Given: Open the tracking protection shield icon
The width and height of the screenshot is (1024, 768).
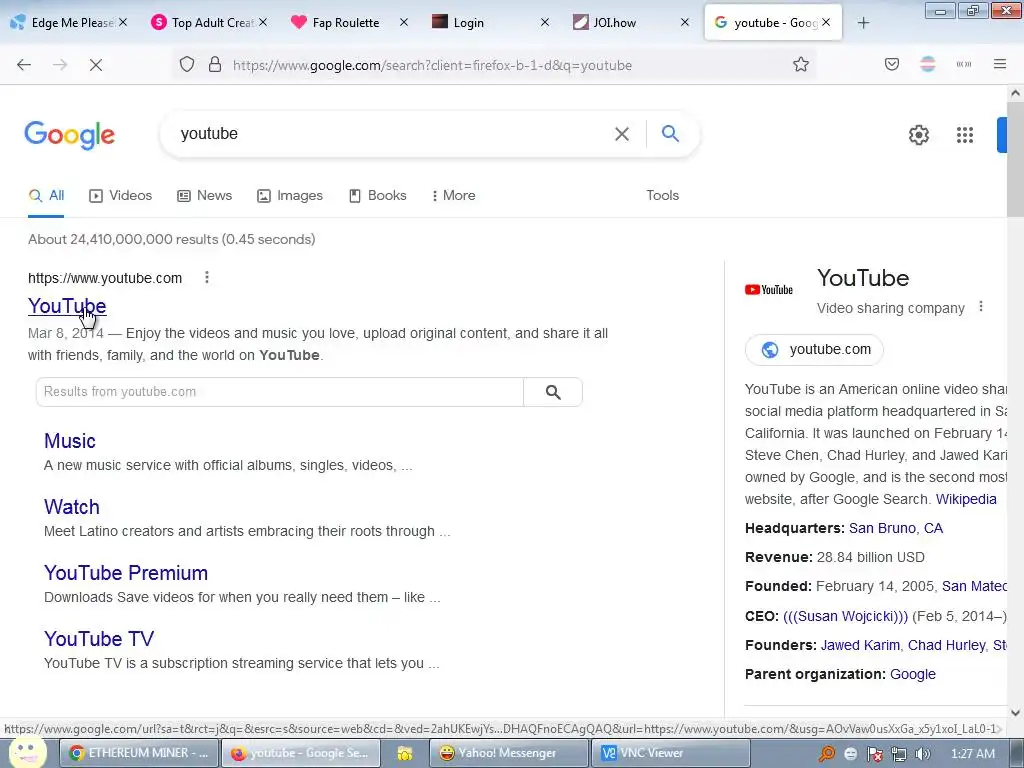Looking at the screenshot, I should pyautogui.click(x=187, y=65).
